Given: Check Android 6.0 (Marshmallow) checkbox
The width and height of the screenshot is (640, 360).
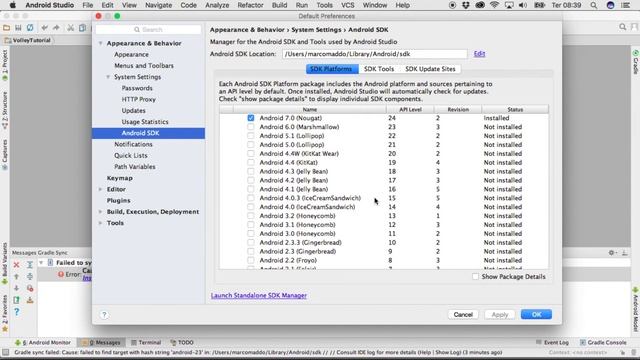Looking at the screenshot, I should (x=251, y=127).
